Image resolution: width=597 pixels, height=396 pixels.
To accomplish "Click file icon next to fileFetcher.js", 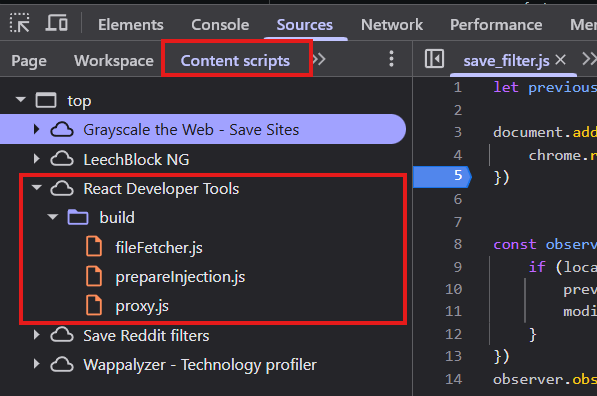I will point(94,246).
